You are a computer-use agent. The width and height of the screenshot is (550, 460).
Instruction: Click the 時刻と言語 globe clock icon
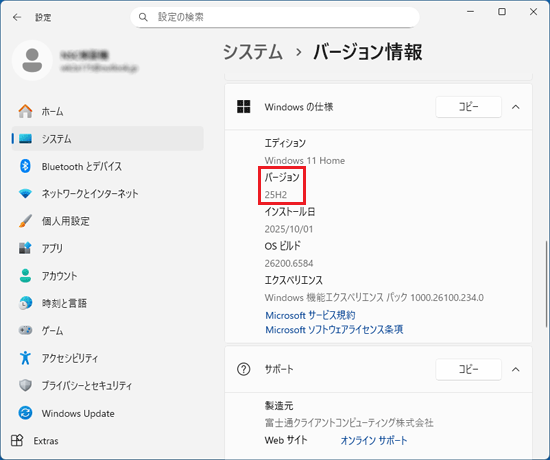(x=25, y=303)
